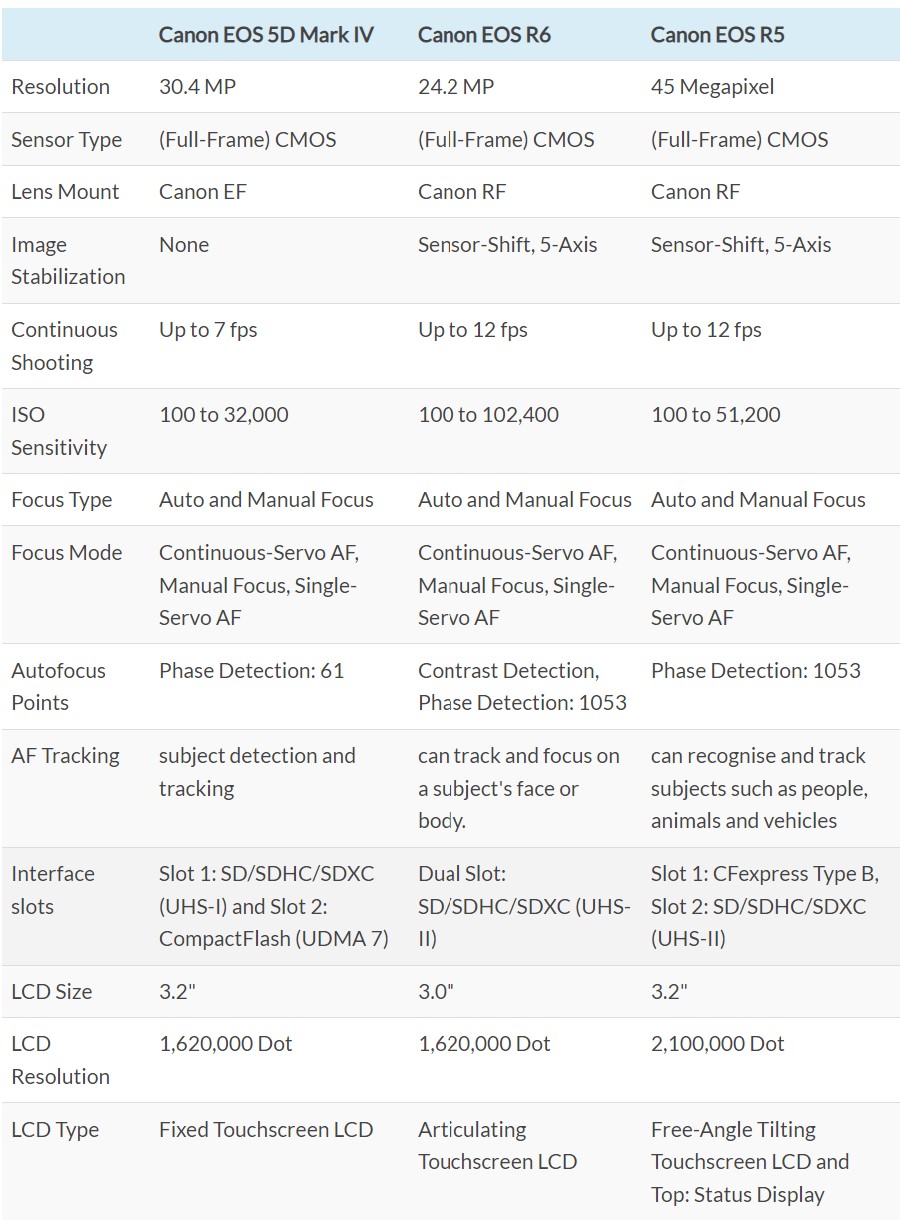Image resolution: width=900 pixels, height=1228 pixels.
Task: Select the Resolution row label
Action: pyautogui.click(x=60, y=87)
